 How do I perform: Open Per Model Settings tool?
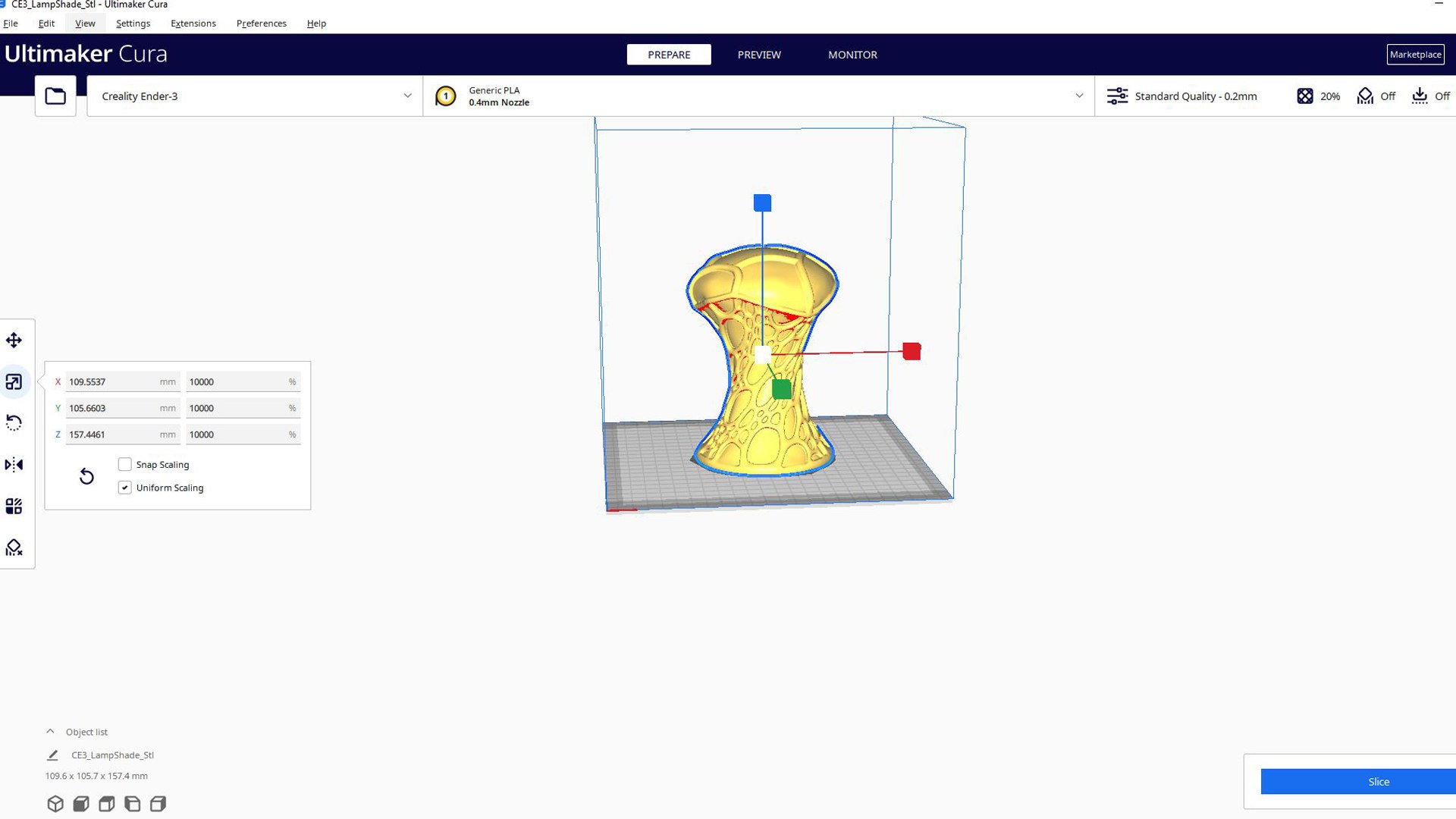click(14, 506)
